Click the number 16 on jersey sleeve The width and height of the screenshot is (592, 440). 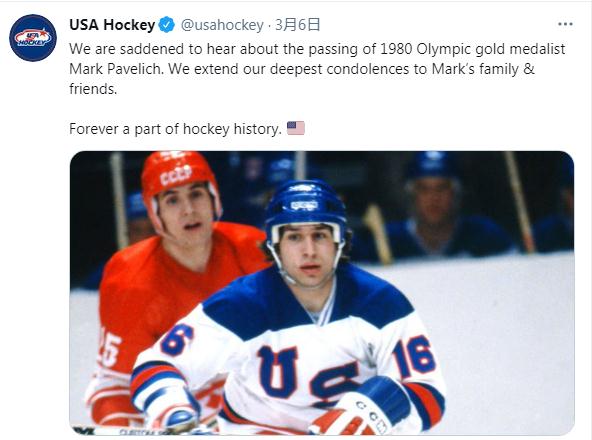(x=414, y=356)
